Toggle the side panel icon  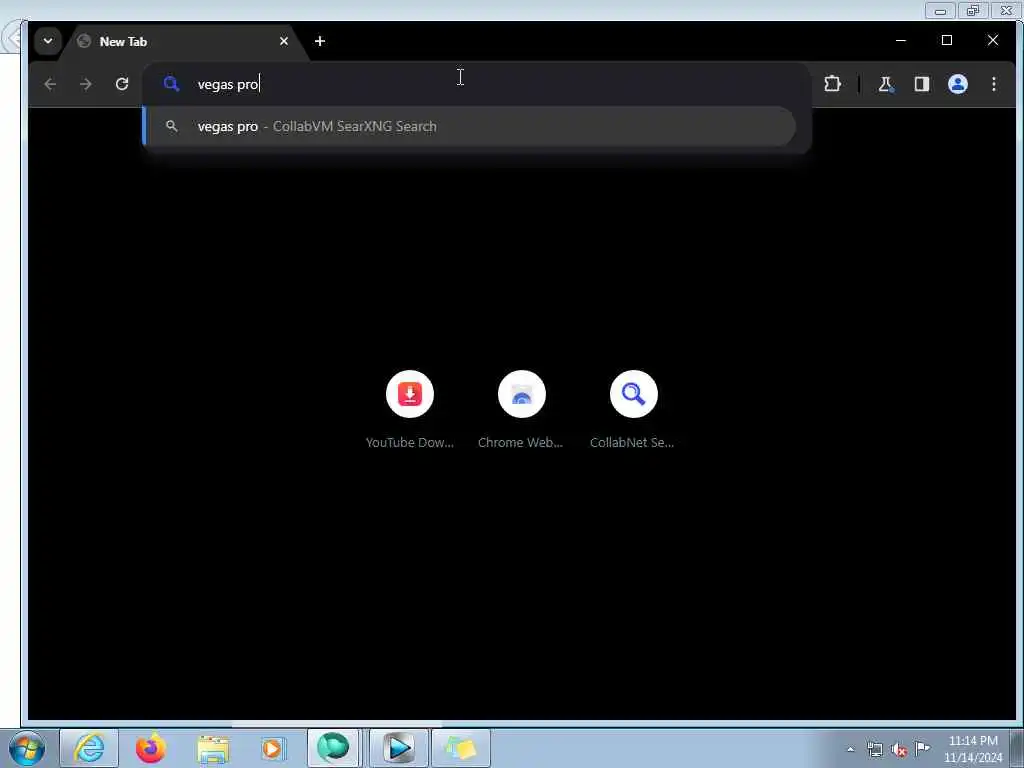pyautogui.click(x=921, y=84)
